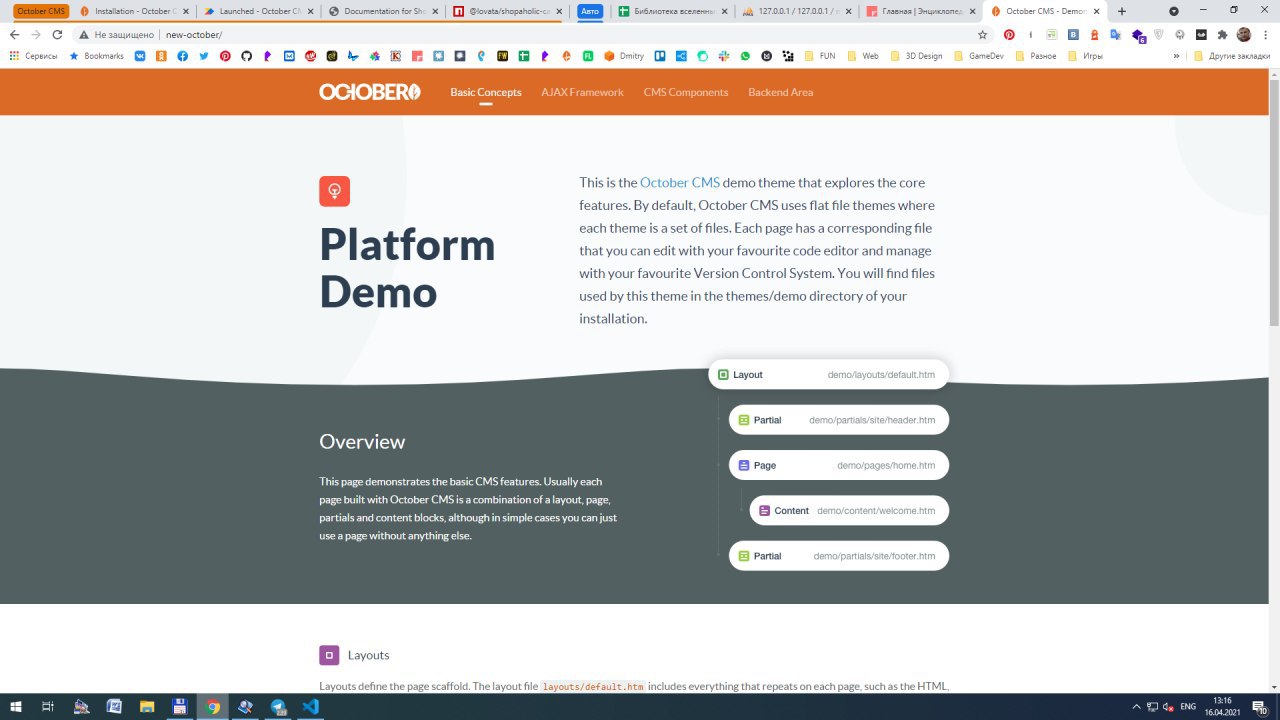The width and height of the screenshot is (1280, 720).
Task: Open the CMS Components nav item
Action: point(686,92)
